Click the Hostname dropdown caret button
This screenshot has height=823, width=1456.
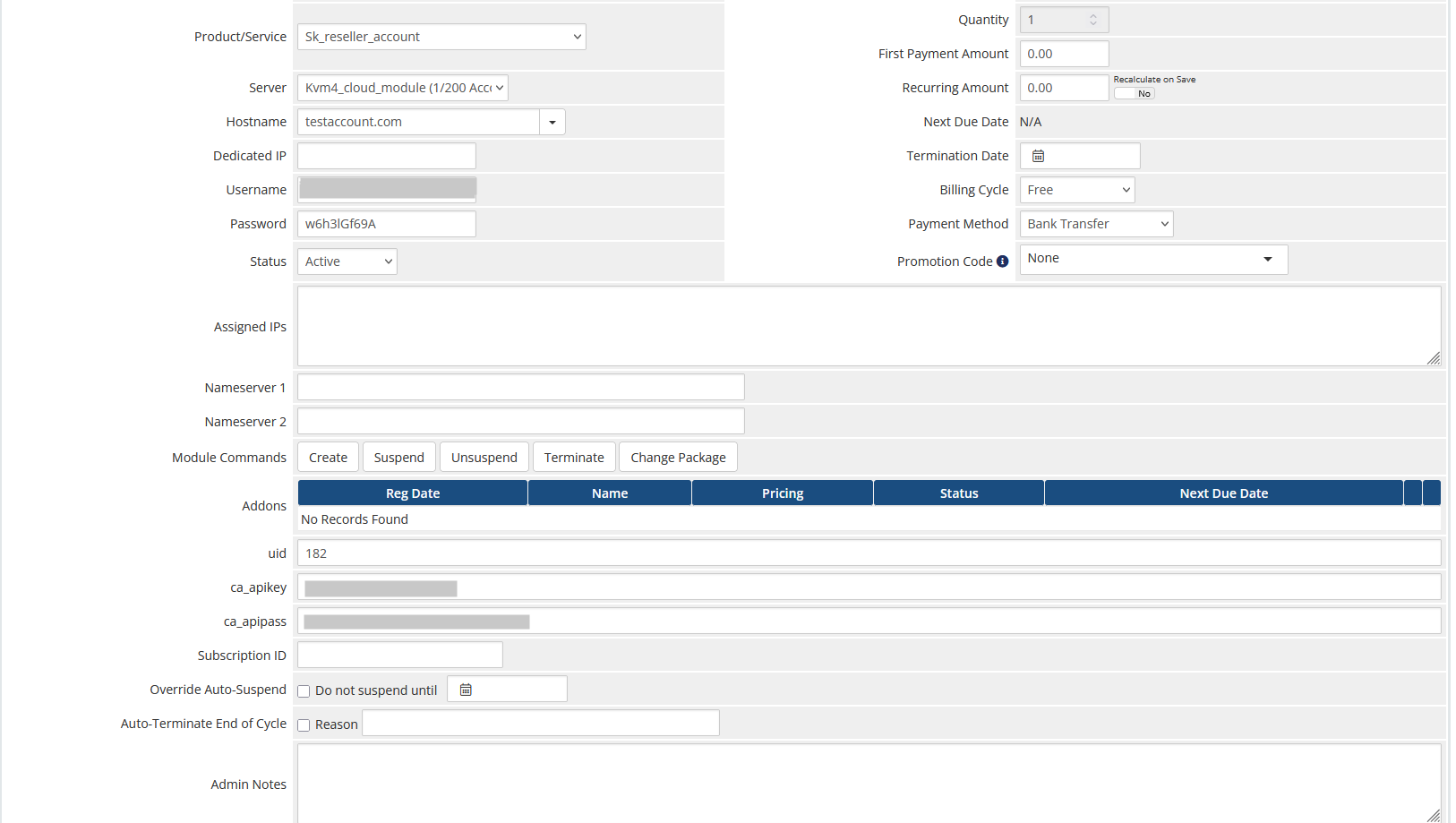[552, 122]
